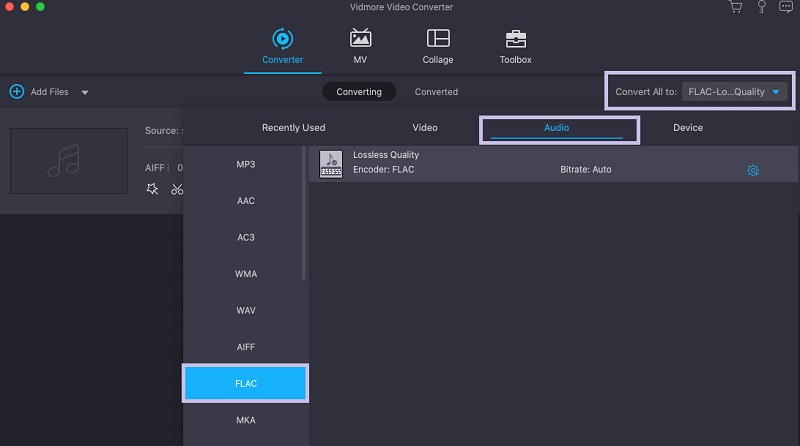The width and height of the screenshot is (800, 446).
Task: Switch to the Device format tab
Action: click(x=688, y=128)
